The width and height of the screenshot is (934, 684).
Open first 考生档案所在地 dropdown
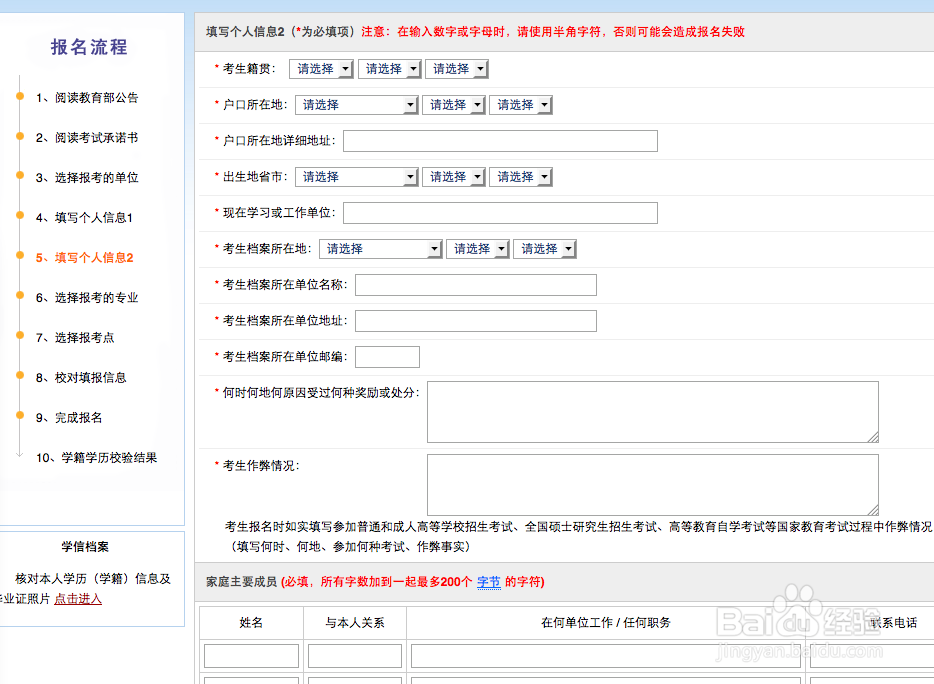pyautogui.click(x=380, y=249)
